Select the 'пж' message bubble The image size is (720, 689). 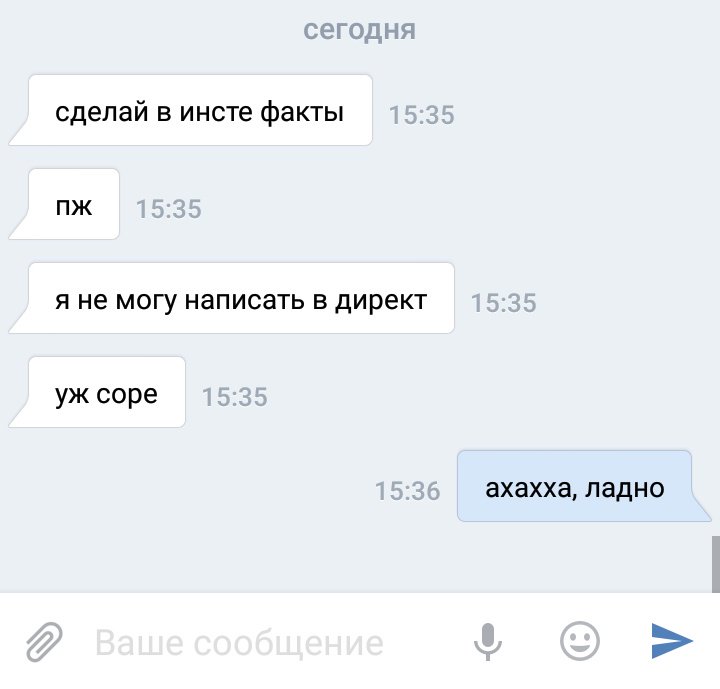pyautogui.click(x=64, y=204)
